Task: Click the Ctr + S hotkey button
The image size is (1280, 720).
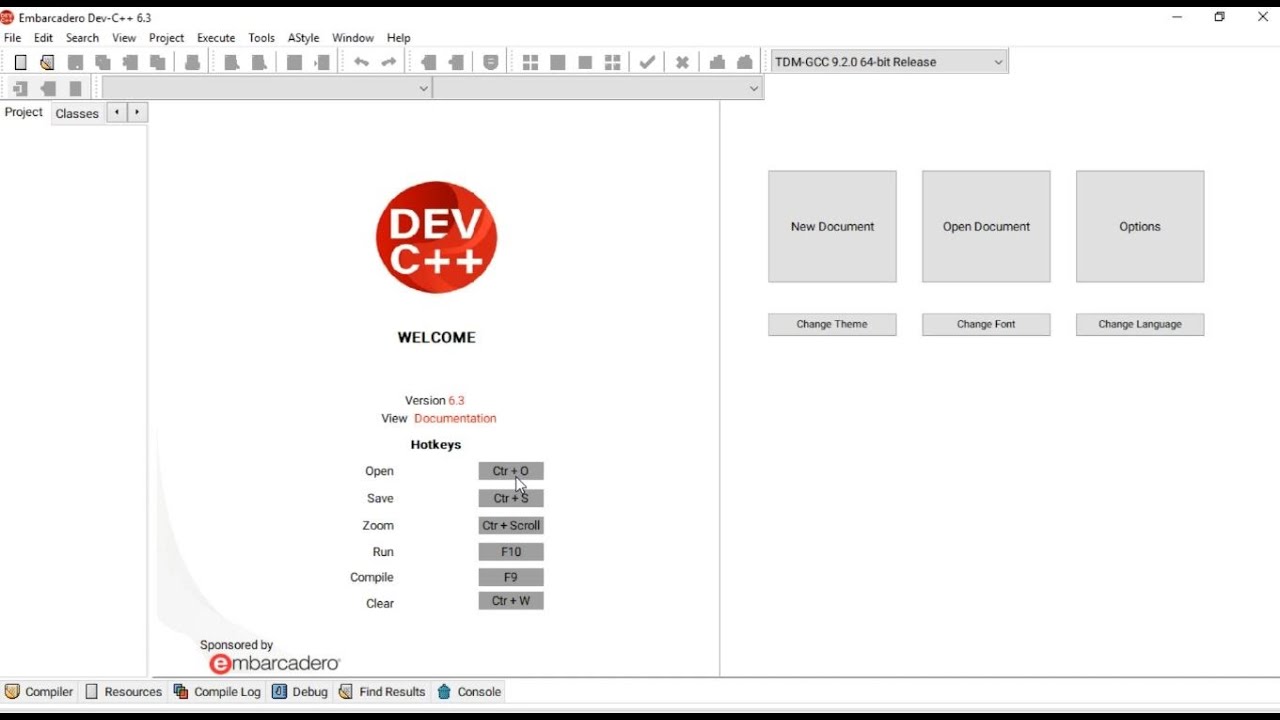Action: coord(511,498)
